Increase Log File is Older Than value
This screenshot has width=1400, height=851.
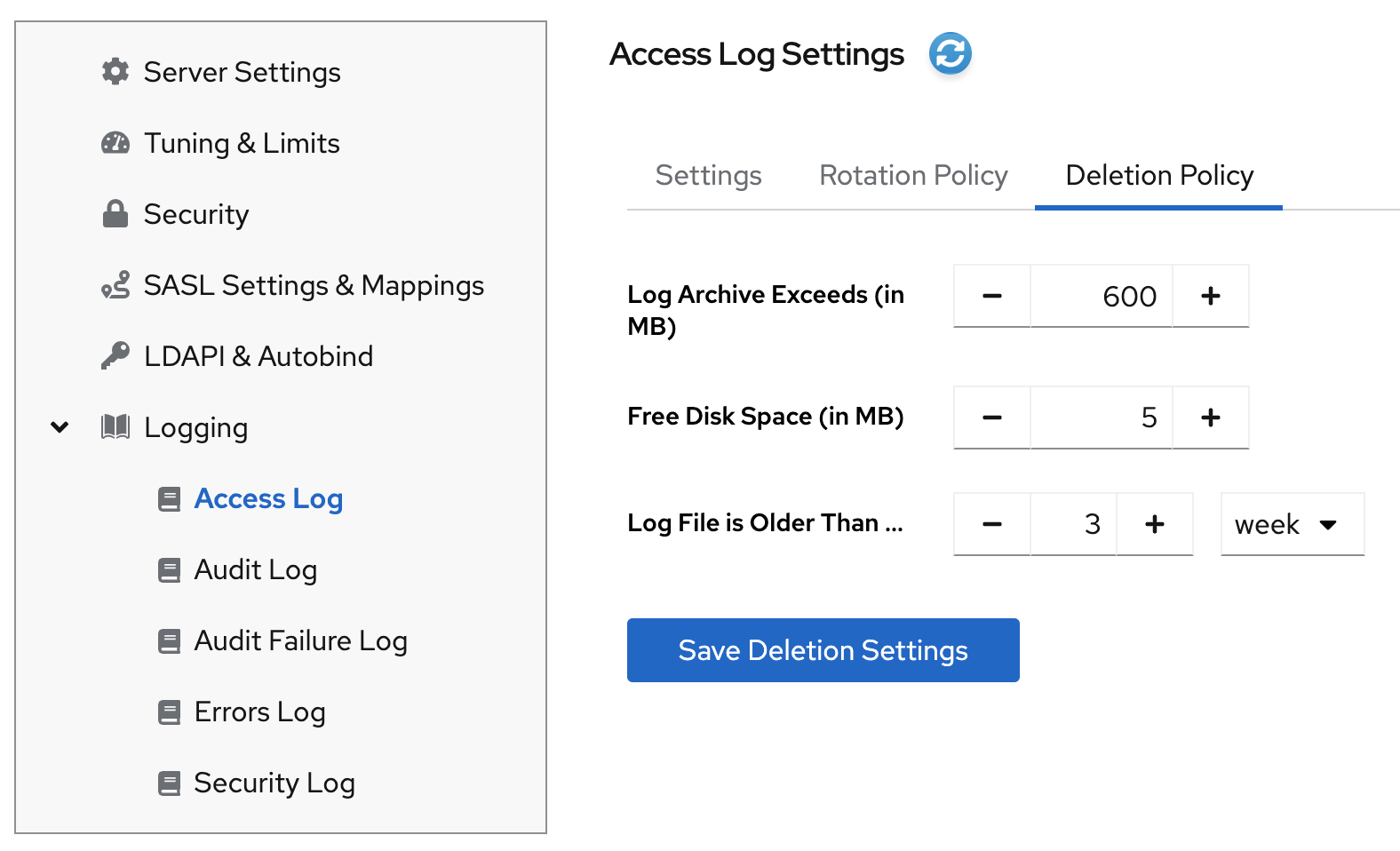pos(1154,525)
